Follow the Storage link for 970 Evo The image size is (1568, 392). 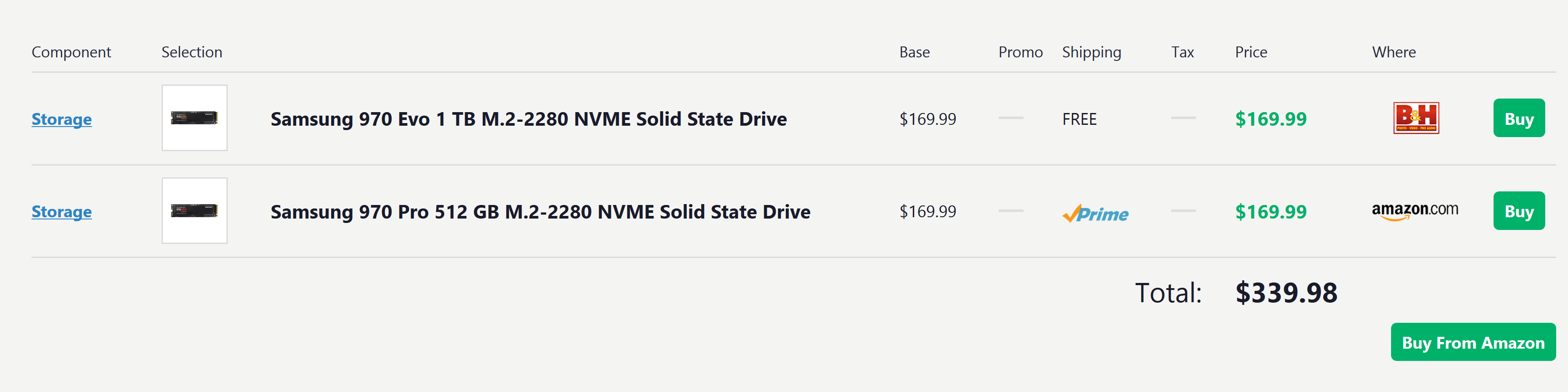[x=61, y=119]
